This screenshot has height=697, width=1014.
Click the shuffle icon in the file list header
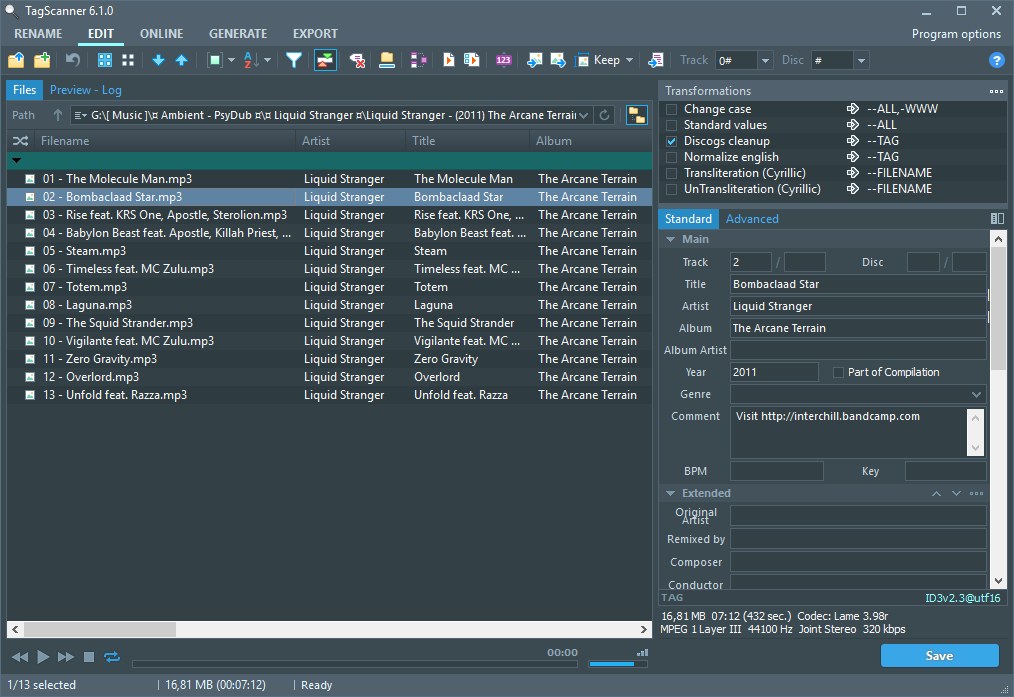pyautogui.click(x=21, y=141)
